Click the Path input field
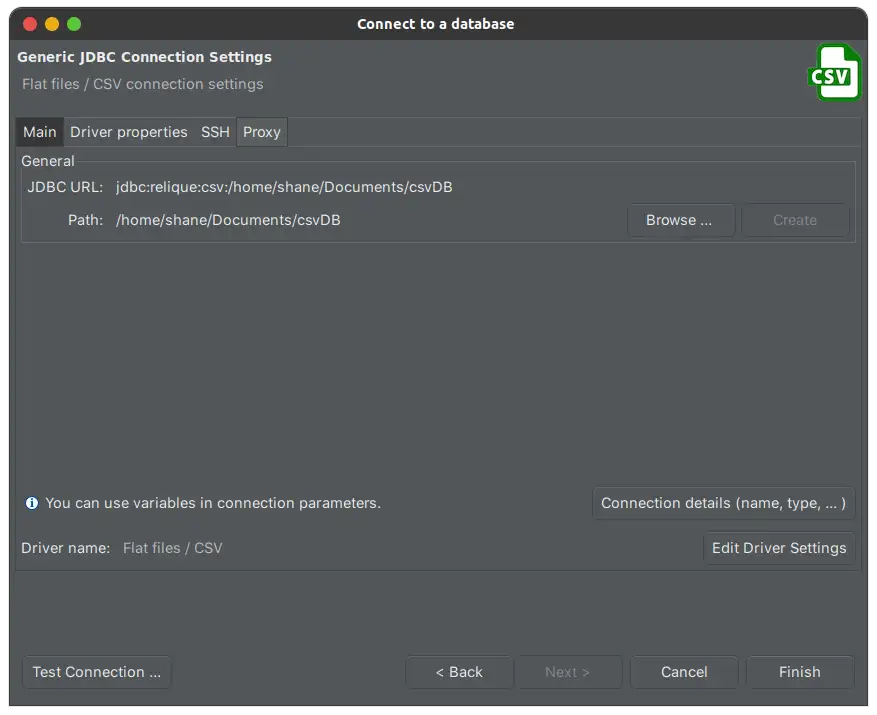877x715 pixels. 367,220
